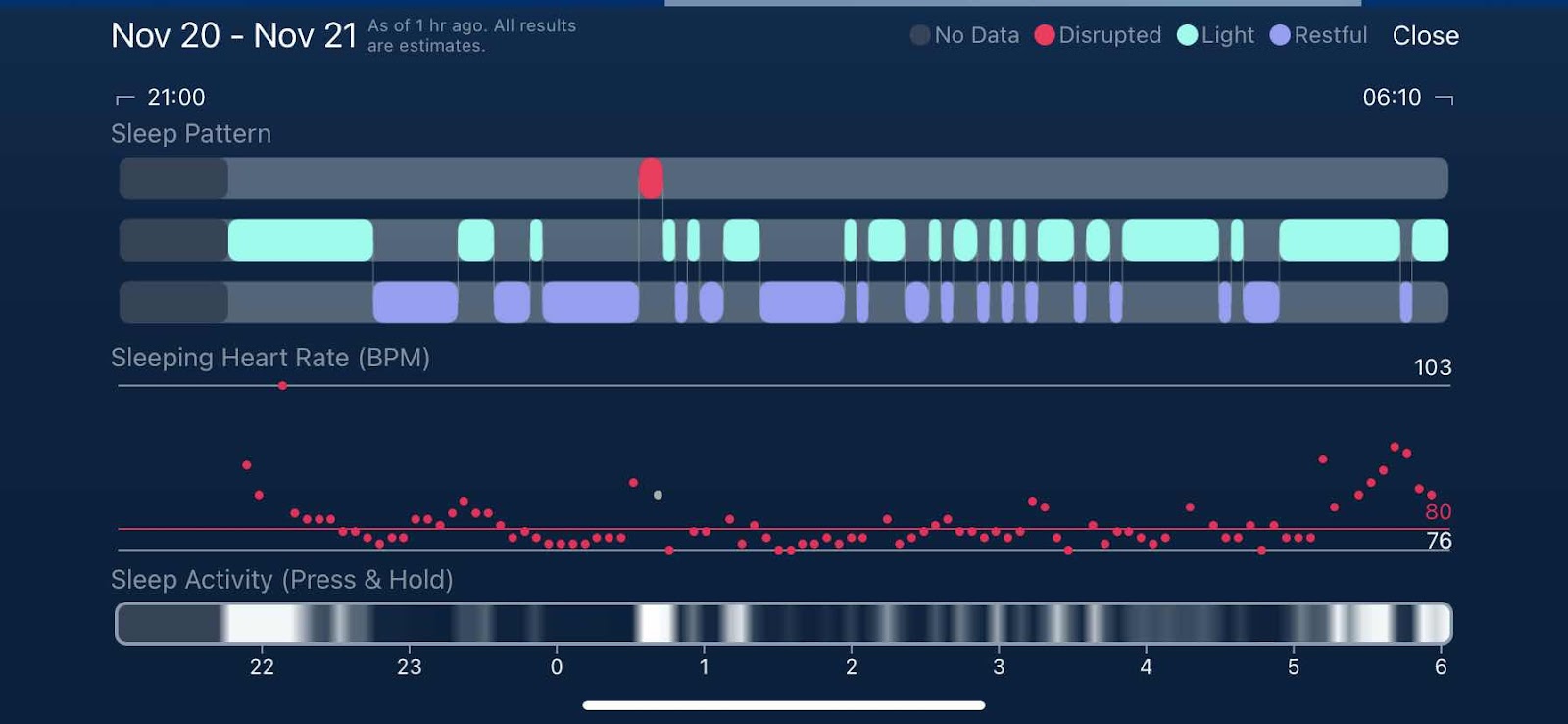Click the hour 5 tick label
1568x724 pixels.
click(1293, 667)
